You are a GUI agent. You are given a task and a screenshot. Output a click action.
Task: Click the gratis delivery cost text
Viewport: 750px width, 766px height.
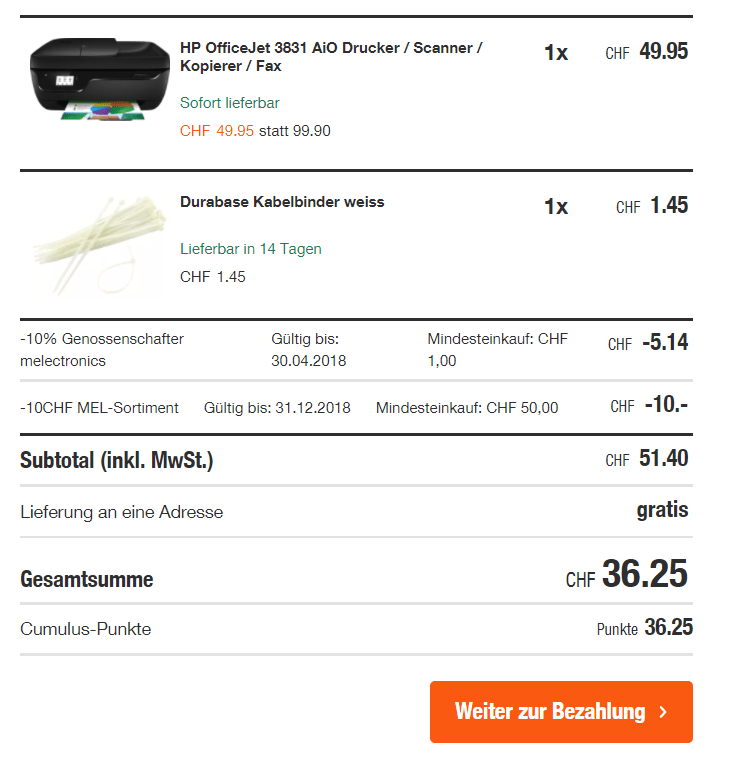click(x=662, y=510)
